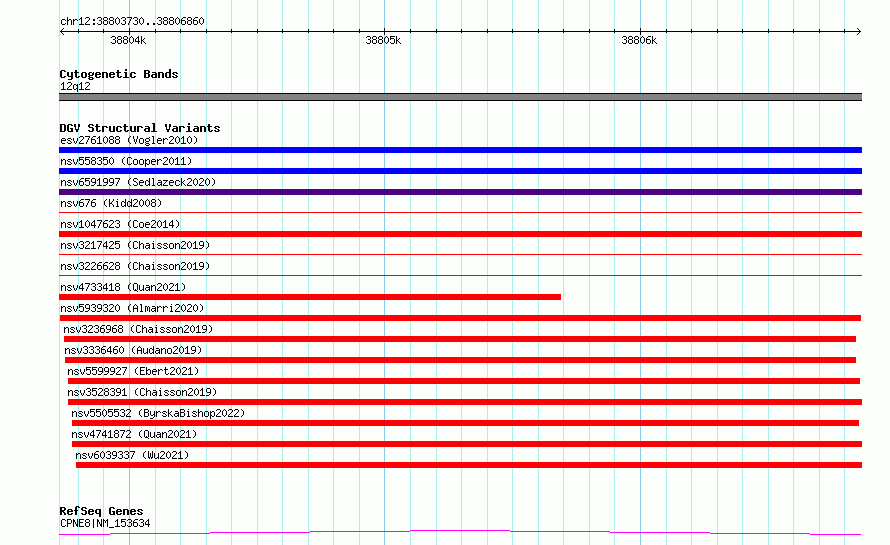Click the 38805k ruler tick label
890x545 pixels.
pos(383,40)
